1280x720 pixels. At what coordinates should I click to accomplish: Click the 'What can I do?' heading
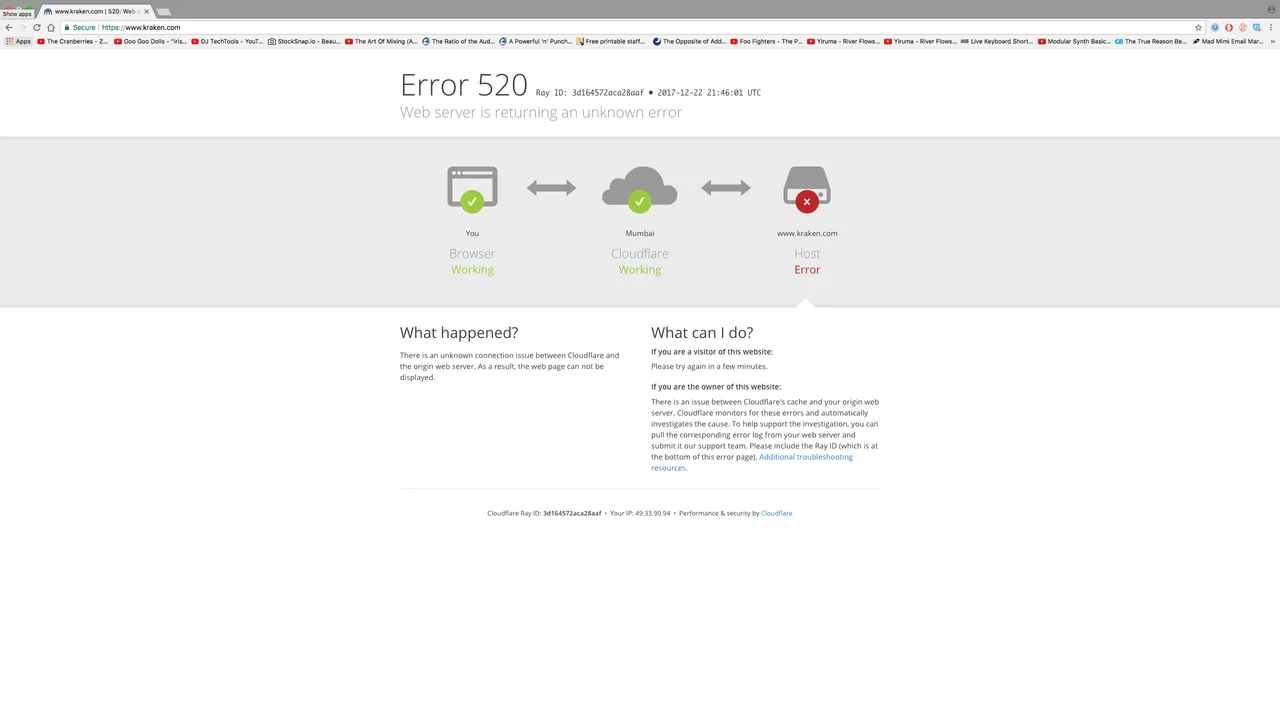click(x=702, y=333)
